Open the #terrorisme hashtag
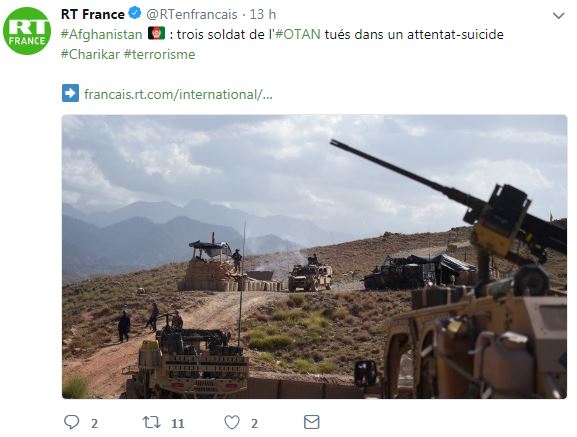 click(159, 54)
